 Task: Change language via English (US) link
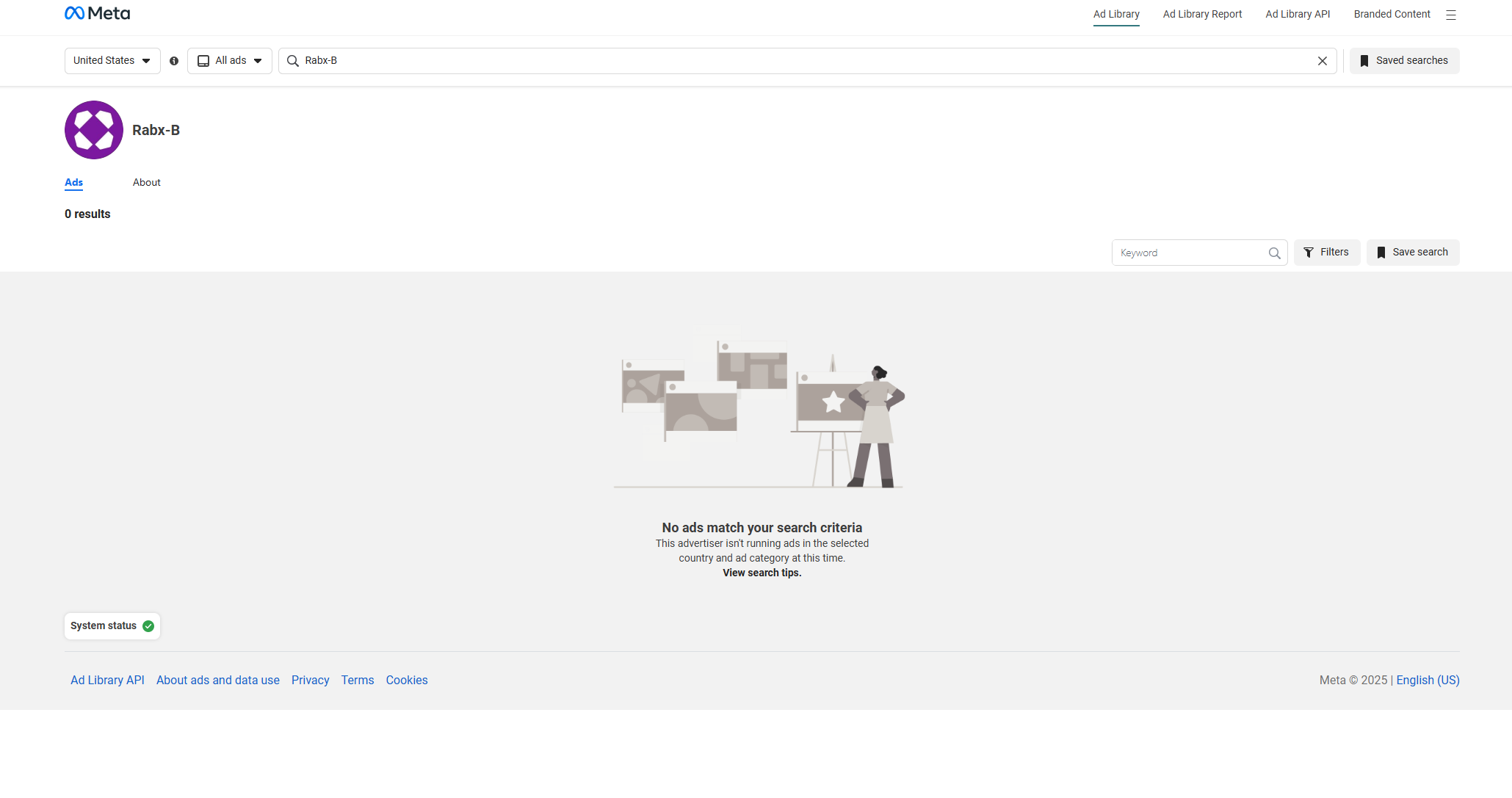click(1428, 680)
